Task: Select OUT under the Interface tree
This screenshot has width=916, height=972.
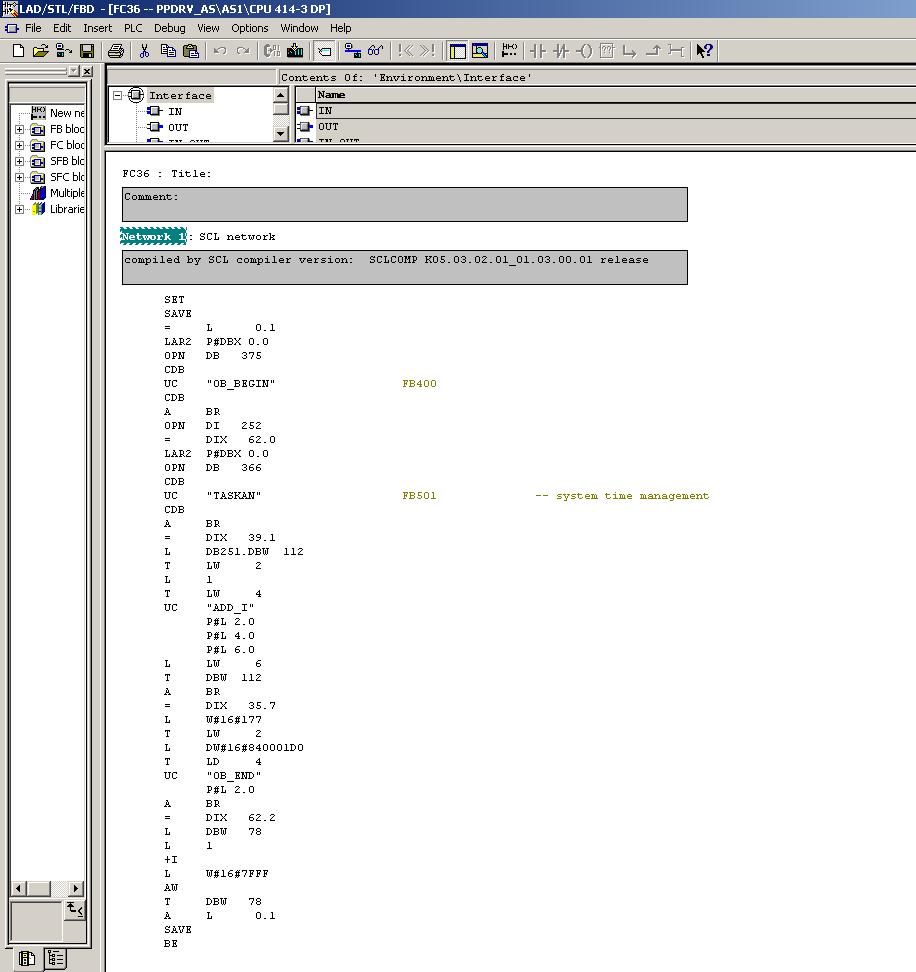Action: 178,128
